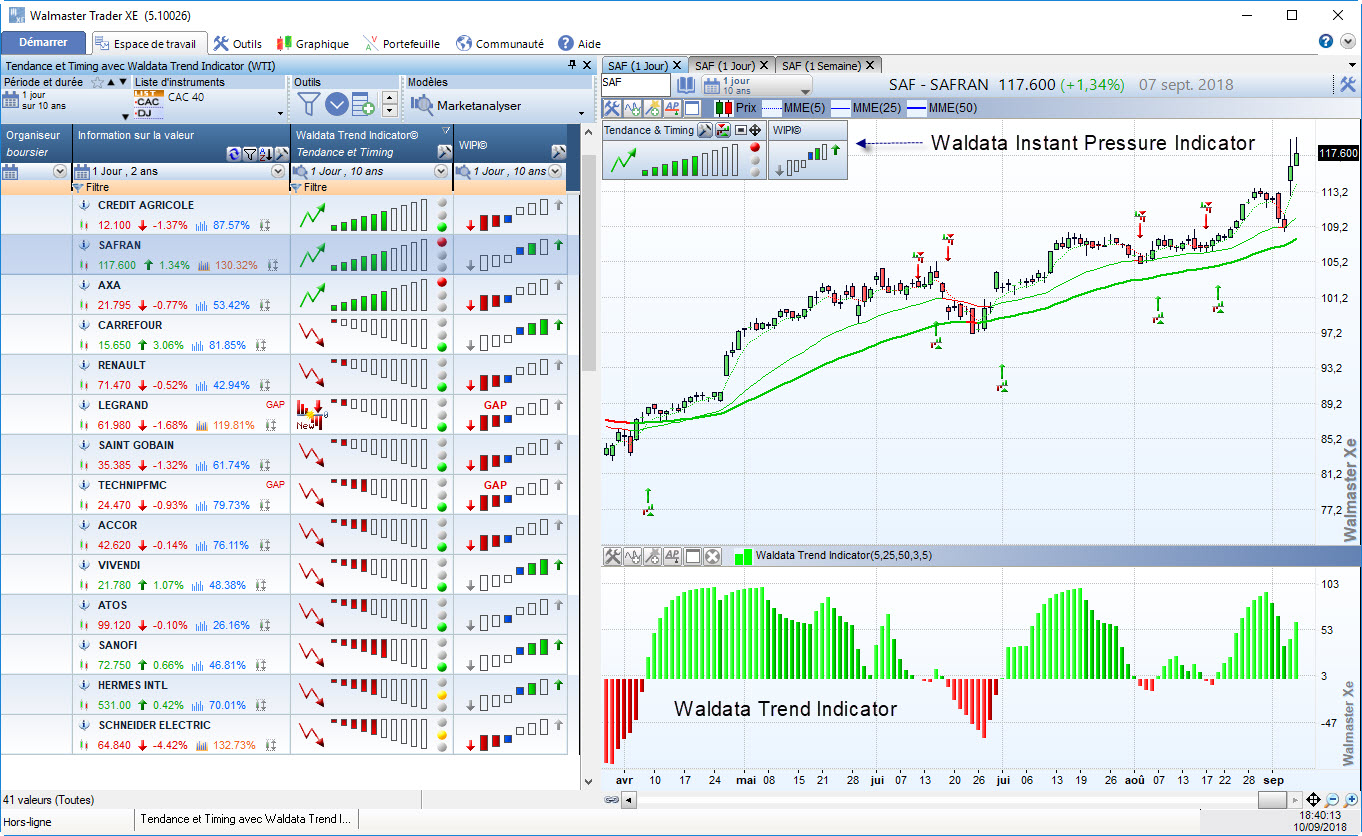Click move cross icon in Tendance & Timing widget

(756, 130)
